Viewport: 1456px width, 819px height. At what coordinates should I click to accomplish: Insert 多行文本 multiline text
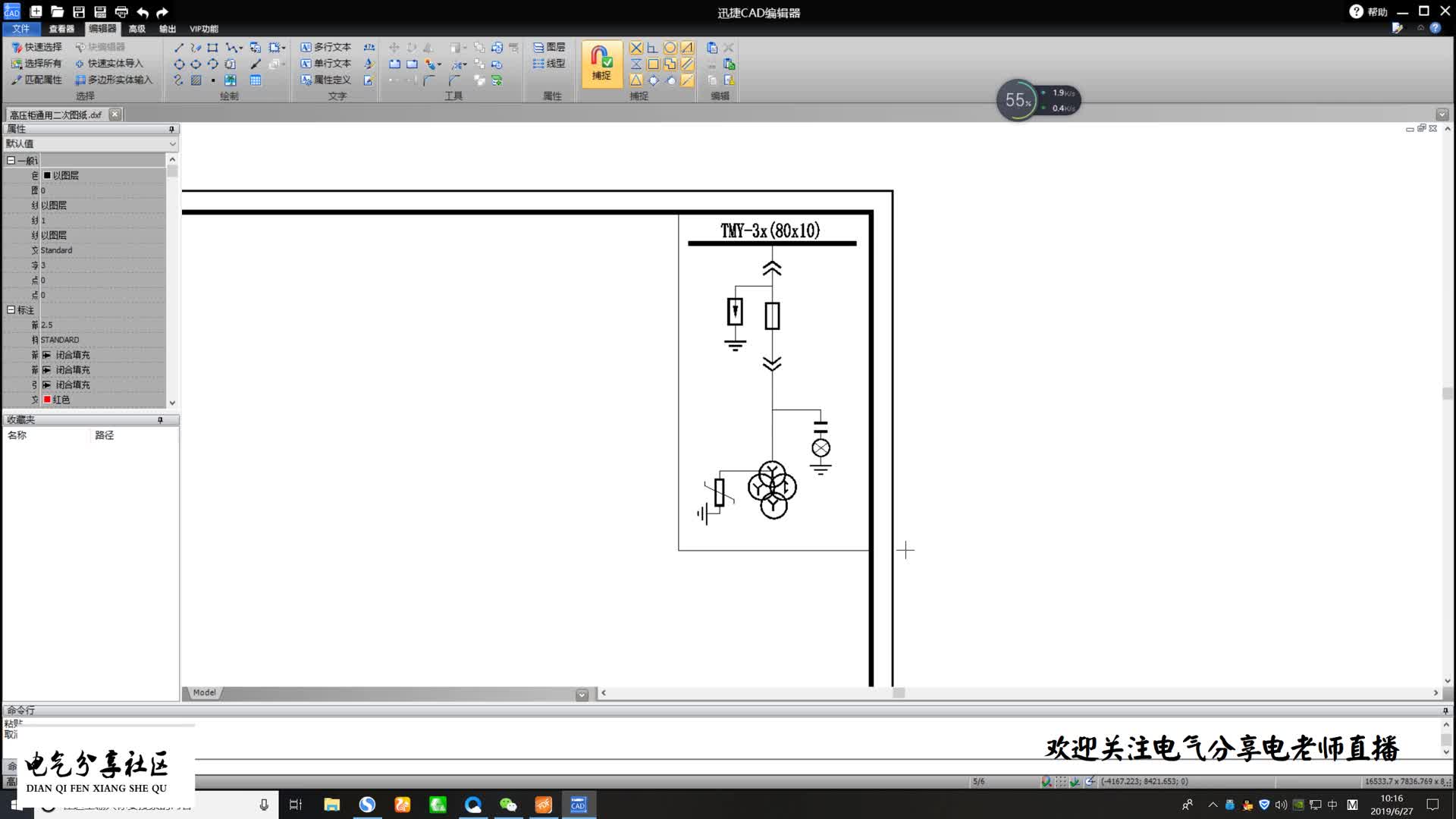[326, 47]
